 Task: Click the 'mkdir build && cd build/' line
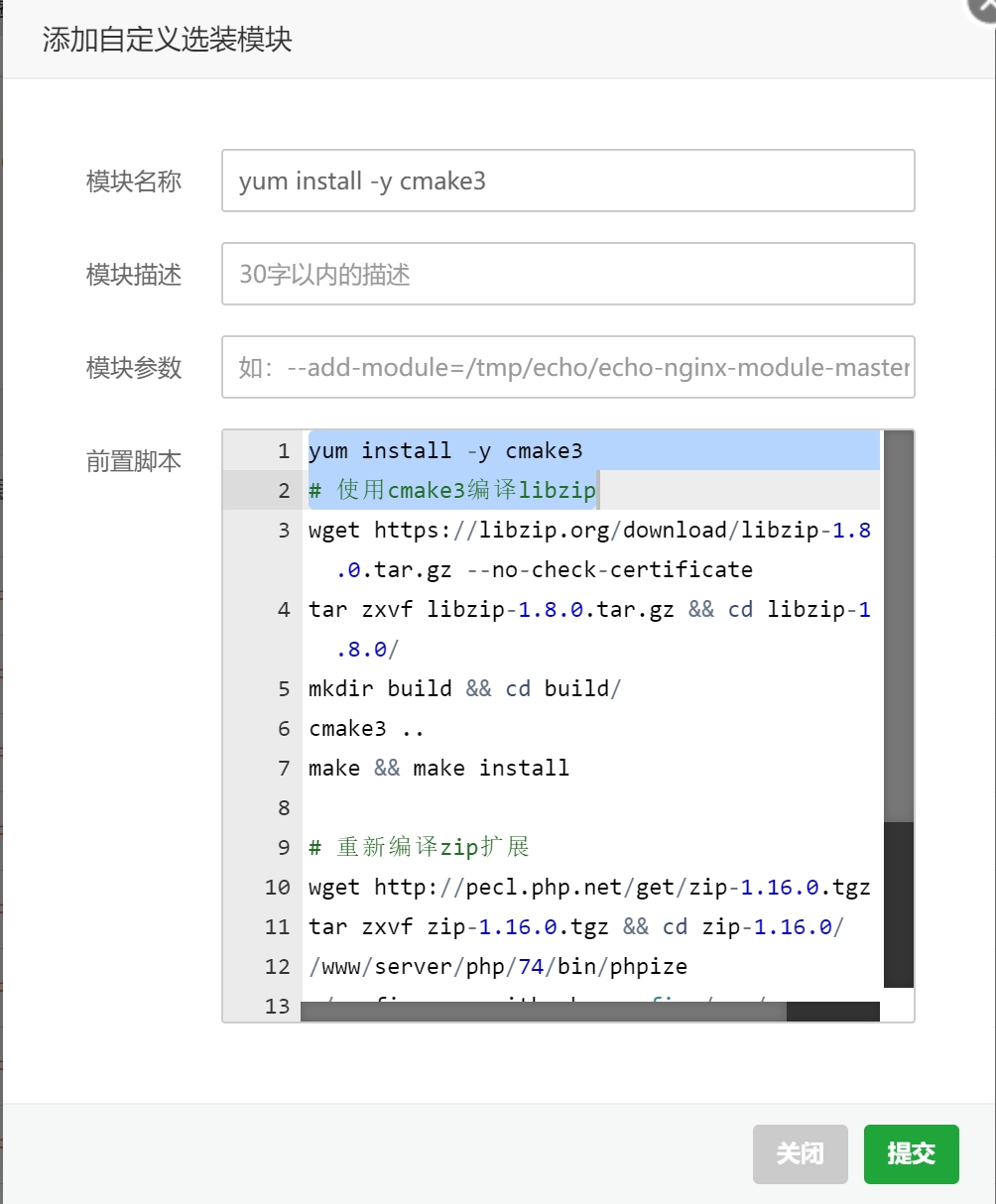pyautogui.click(x=464, y=689)
